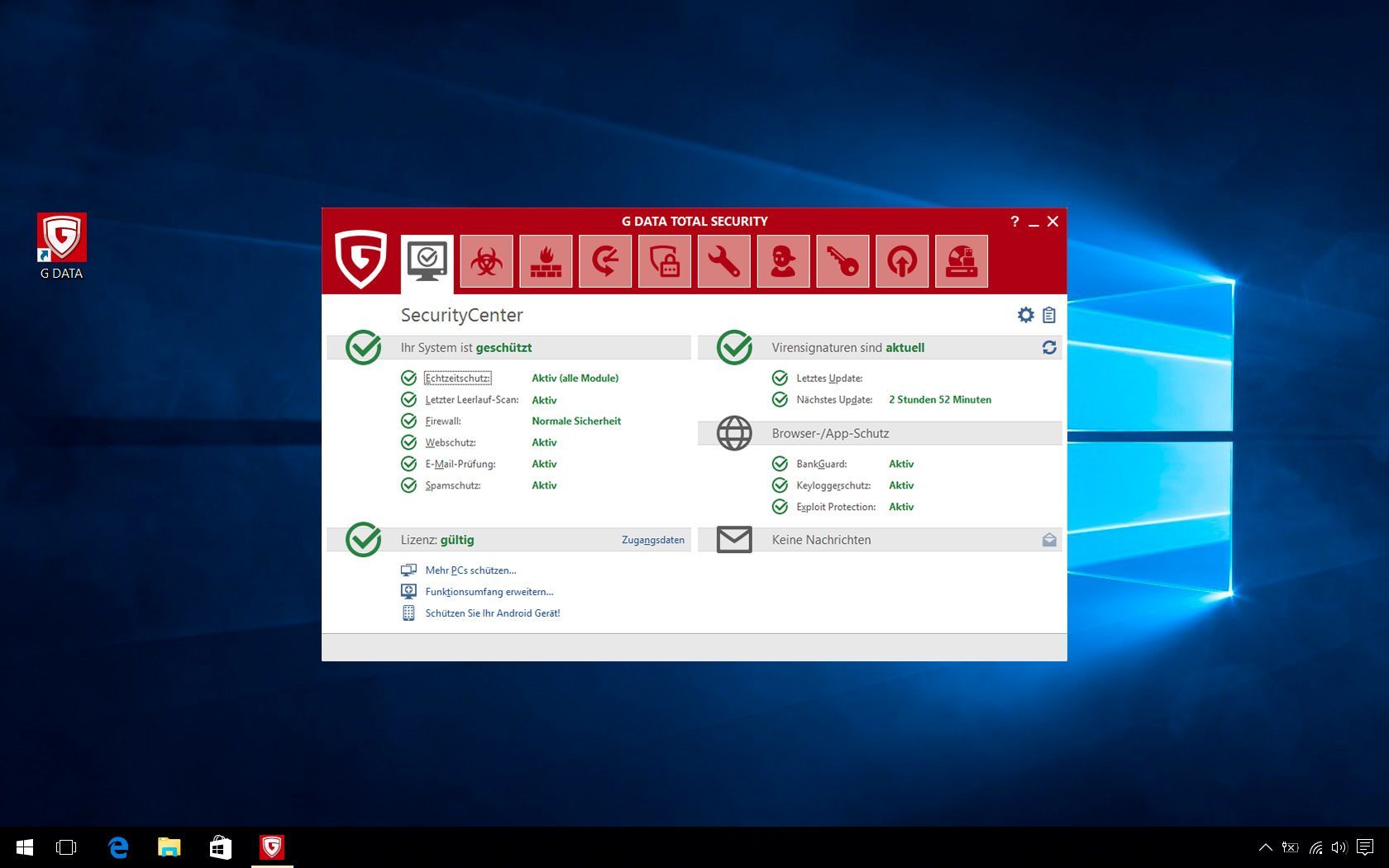Open the Microsoft Store taskbar icon
The image size is (1389, 868).
point(221,847)
